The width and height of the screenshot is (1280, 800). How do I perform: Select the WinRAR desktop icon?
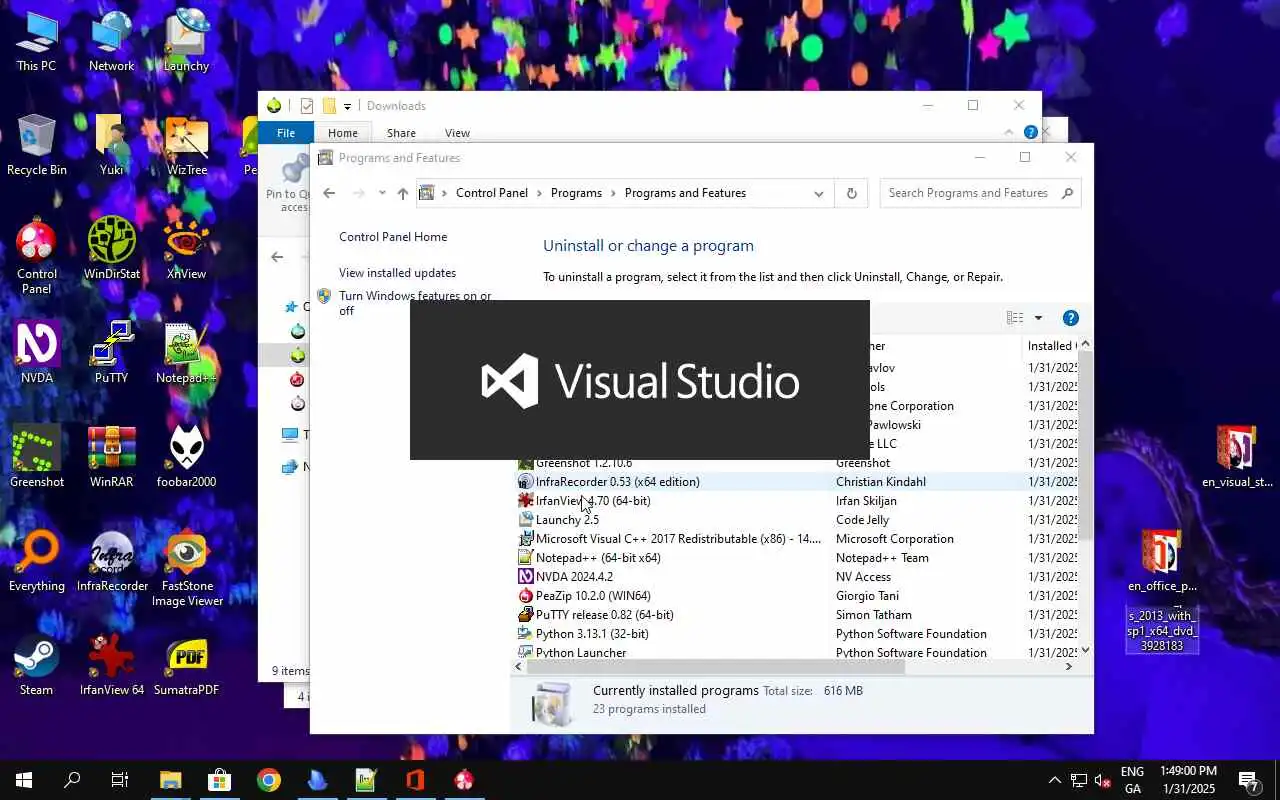point(111,458)
